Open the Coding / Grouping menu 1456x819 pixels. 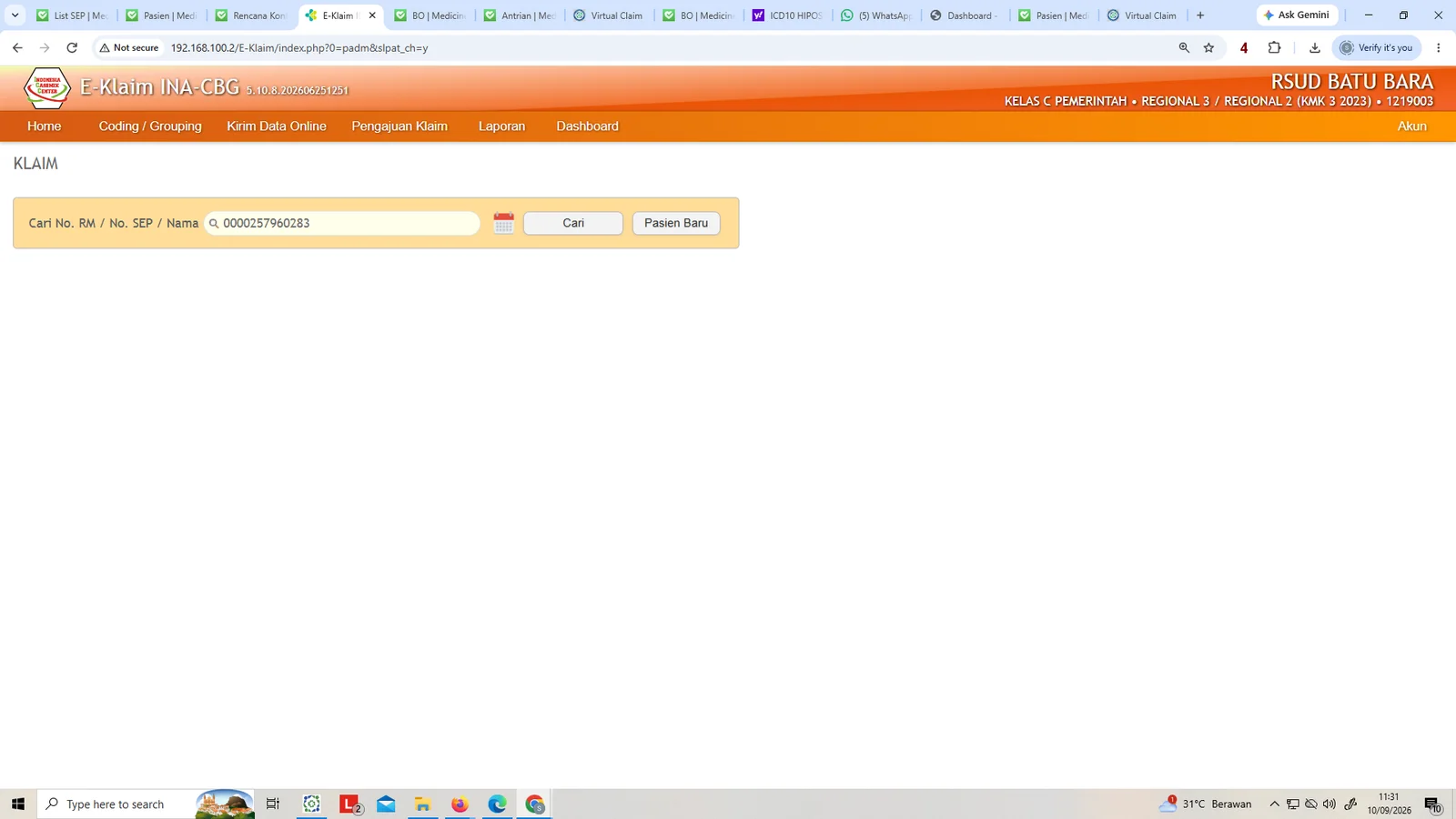[150, 126]
